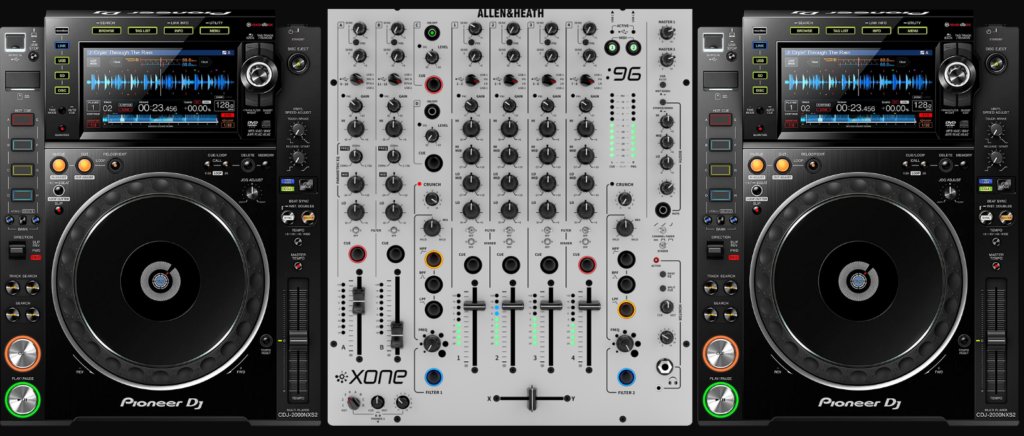Set loop IN point on right deck
Viewport: 1024px width, 436px height.
[x=758, y=165]
